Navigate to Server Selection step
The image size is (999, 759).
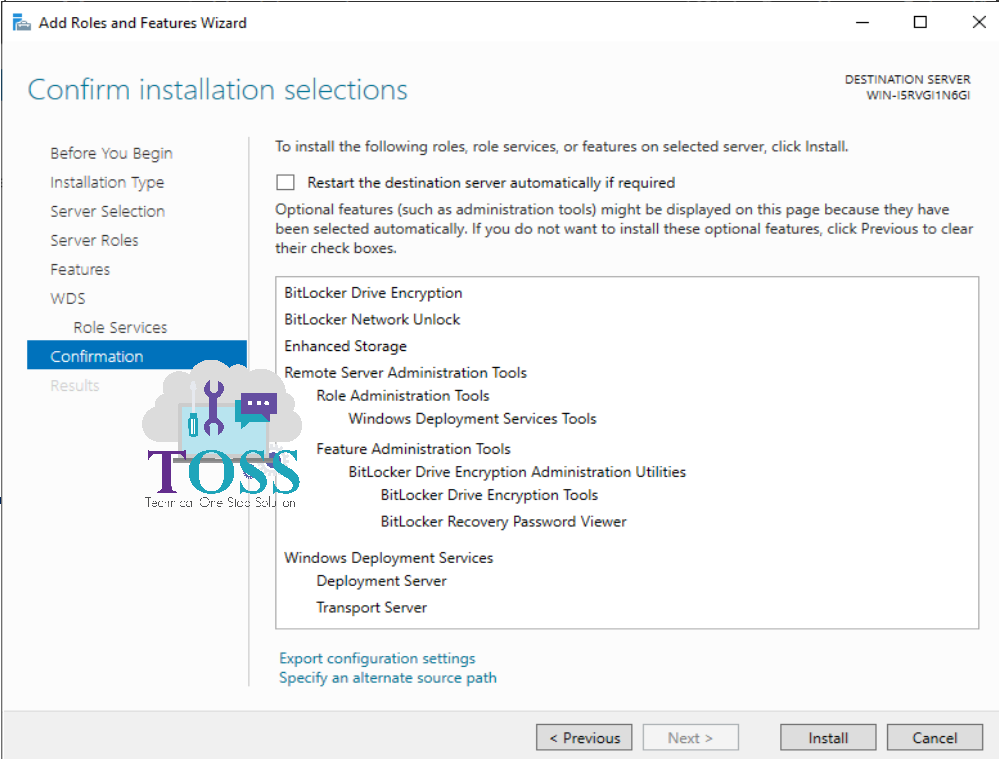click(107, 211)
